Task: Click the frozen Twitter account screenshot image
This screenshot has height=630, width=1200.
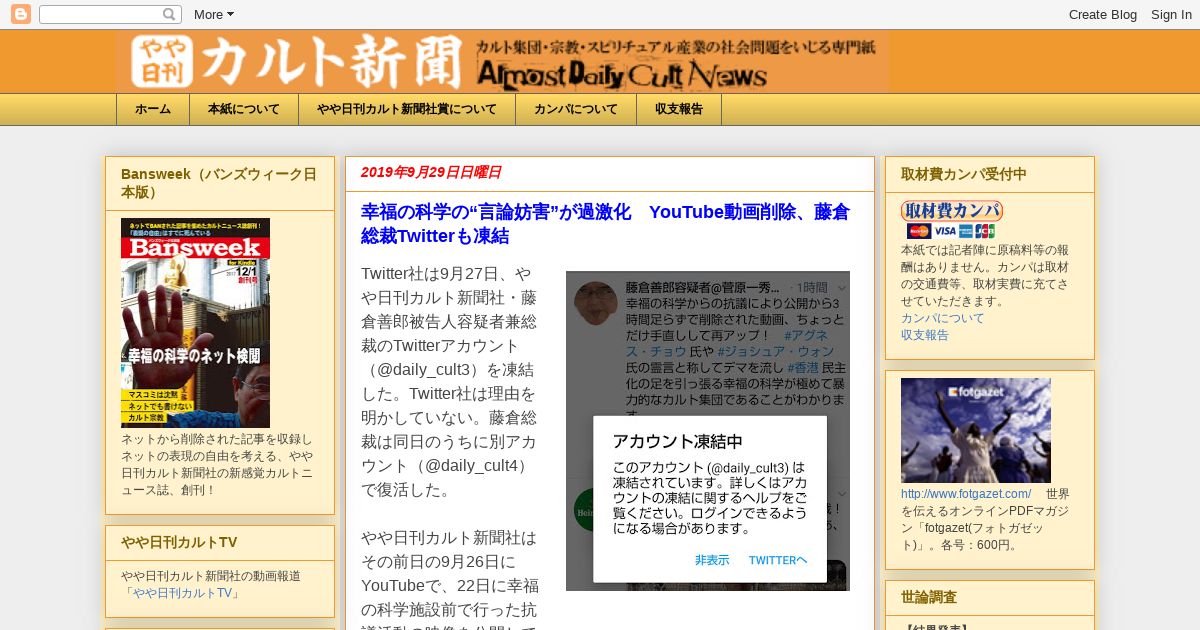Action: click(x=708, y=431)
